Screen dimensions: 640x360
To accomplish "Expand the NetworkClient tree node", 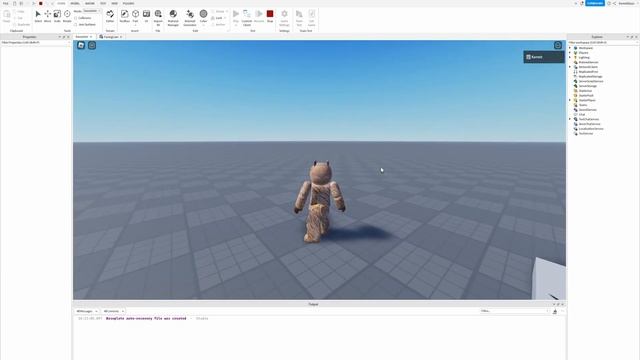I will point(570,67).
